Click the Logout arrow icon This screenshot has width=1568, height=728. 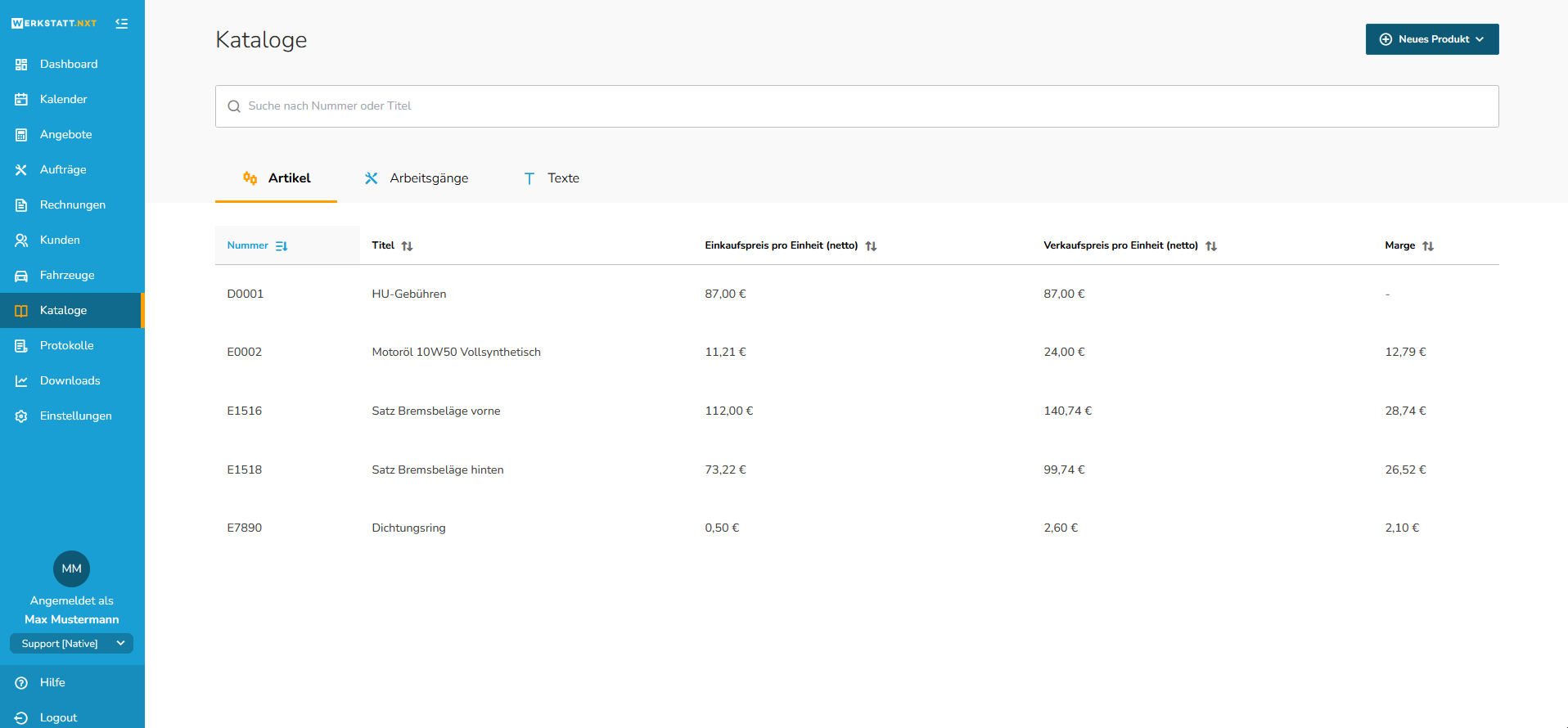click(21, 718)
